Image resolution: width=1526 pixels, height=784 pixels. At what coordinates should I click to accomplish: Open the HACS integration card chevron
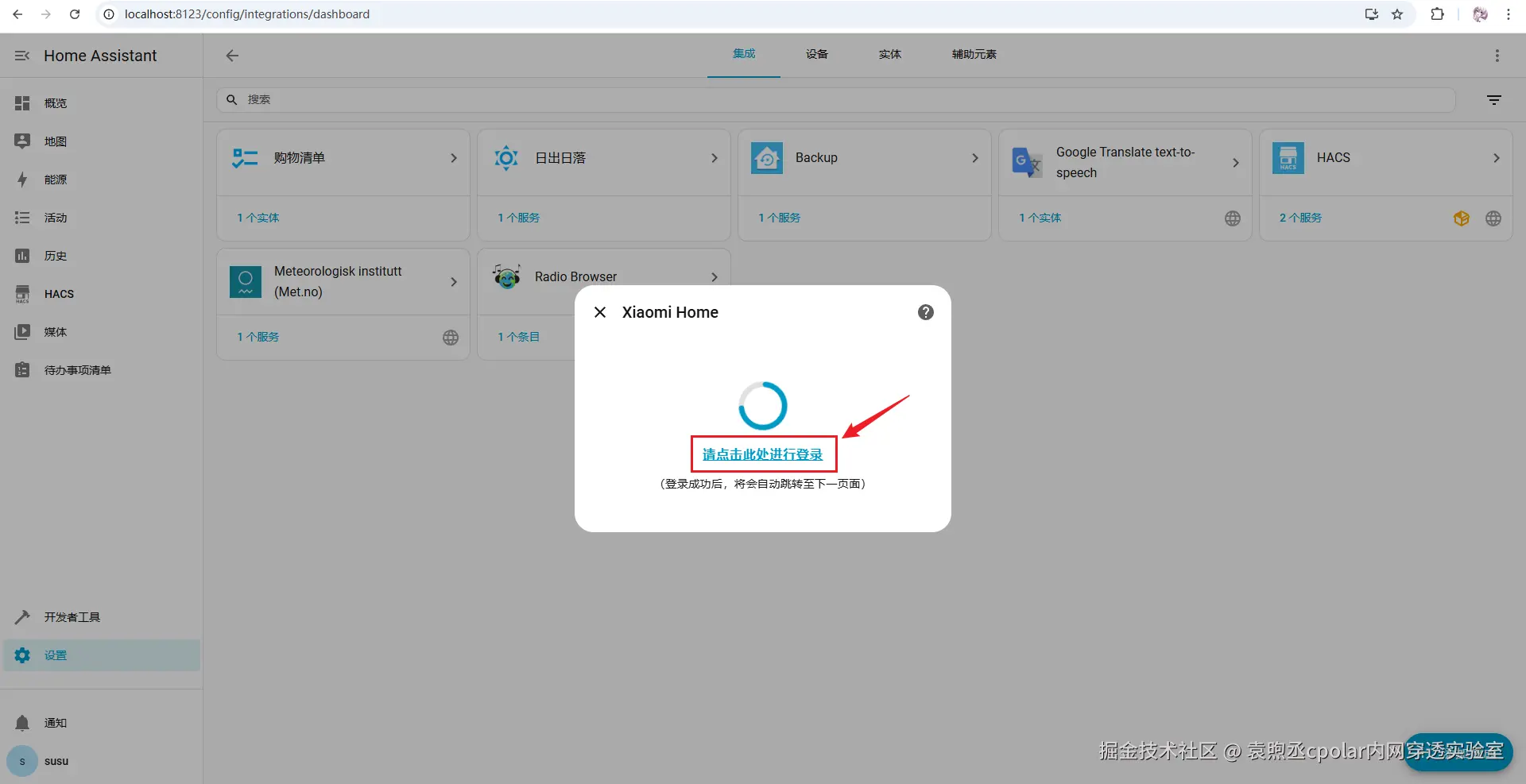click(1497, 158)
